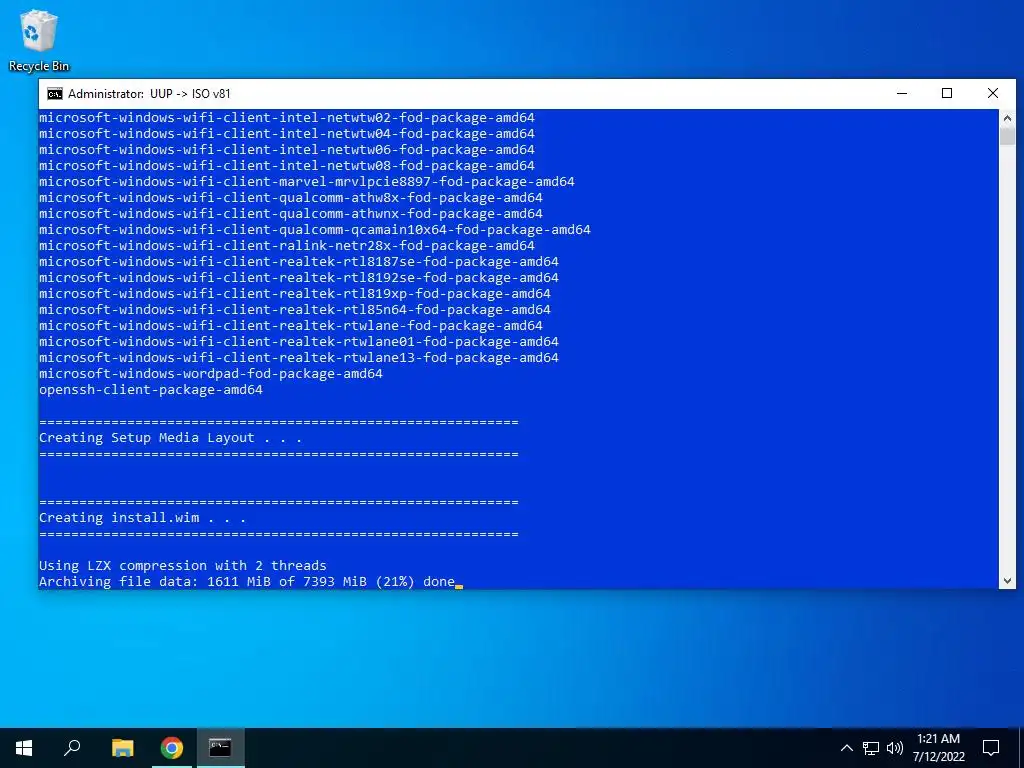Click the intel-netwtw08 package line
Viewport: 1024px width, 768px height.
coord(287,166)
